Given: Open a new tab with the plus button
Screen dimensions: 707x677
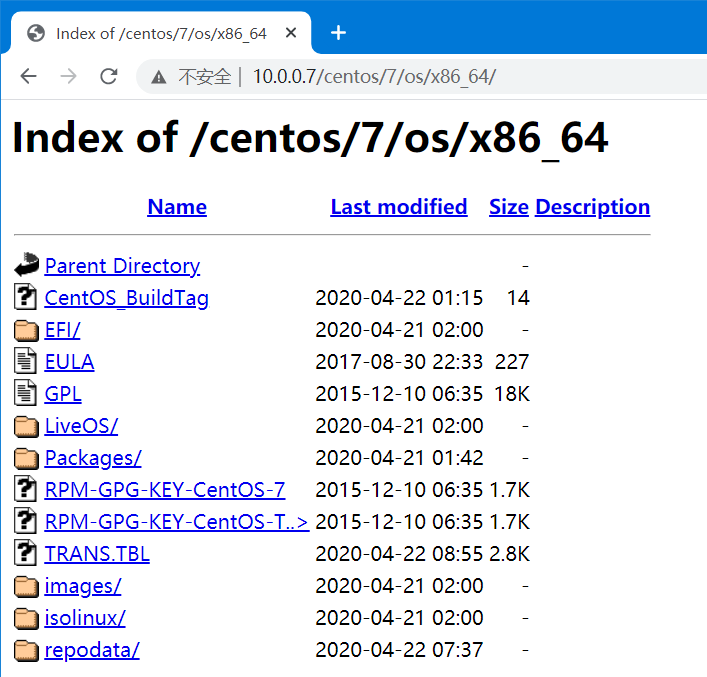Looking at the screenshot, I should (338, 33).
